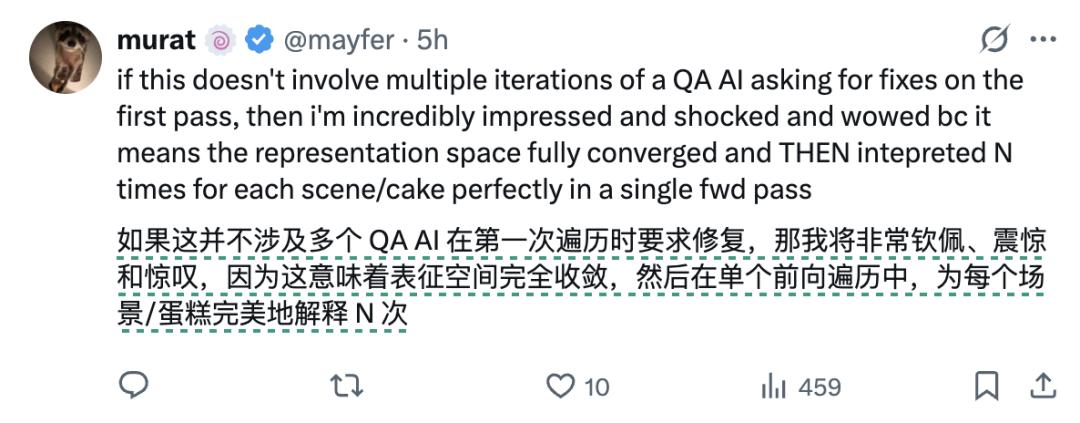The image size is (1080, 423).
Task: Bookmark this tweet
Action: (x=986, y=385)
